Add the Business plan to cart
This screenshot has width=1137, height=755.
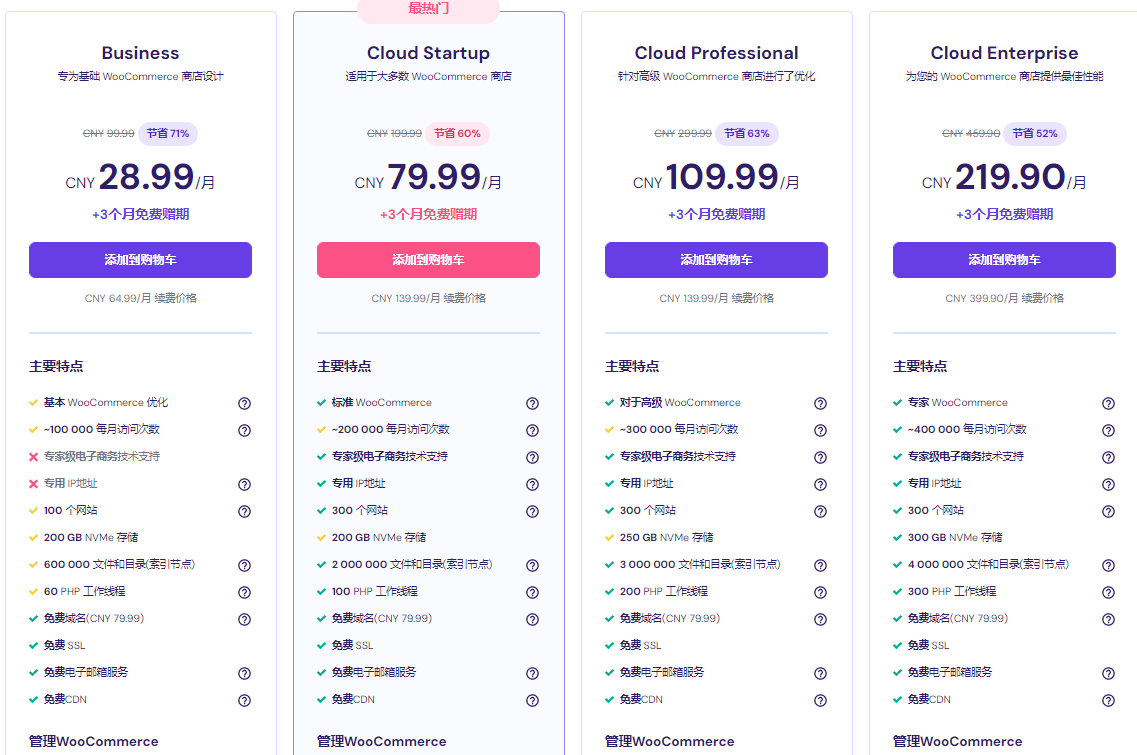coord(140,259)
